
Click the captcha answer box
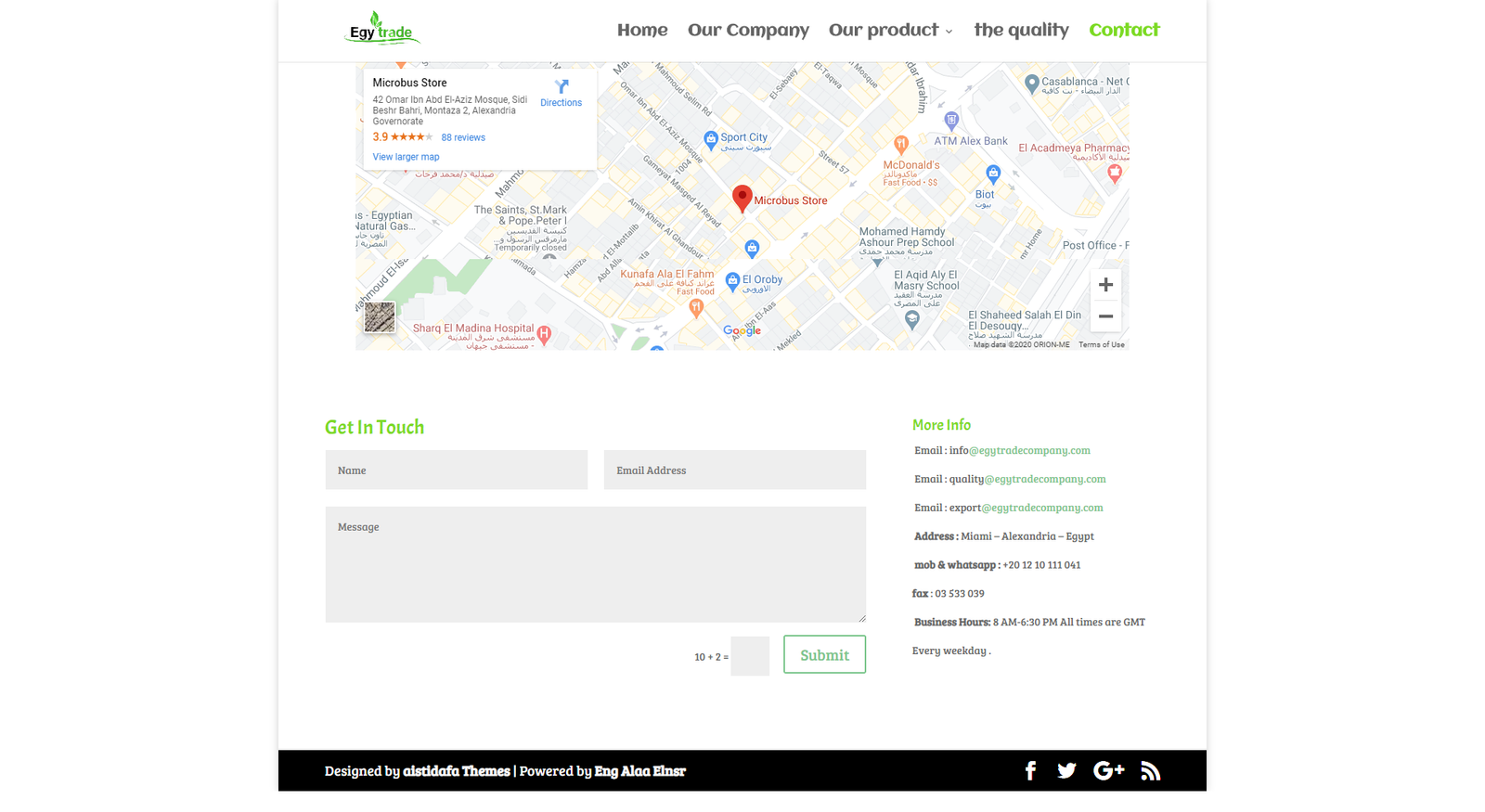pos(750,656)
